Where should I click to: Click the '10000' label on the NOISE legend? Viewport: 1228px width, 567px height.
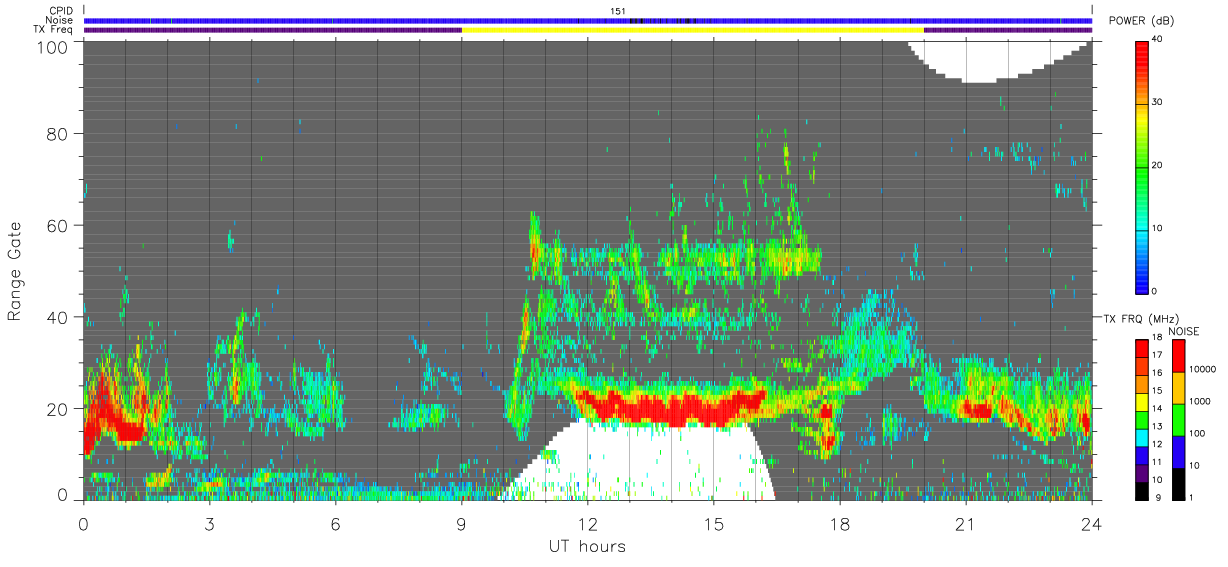click(1204, 370)
